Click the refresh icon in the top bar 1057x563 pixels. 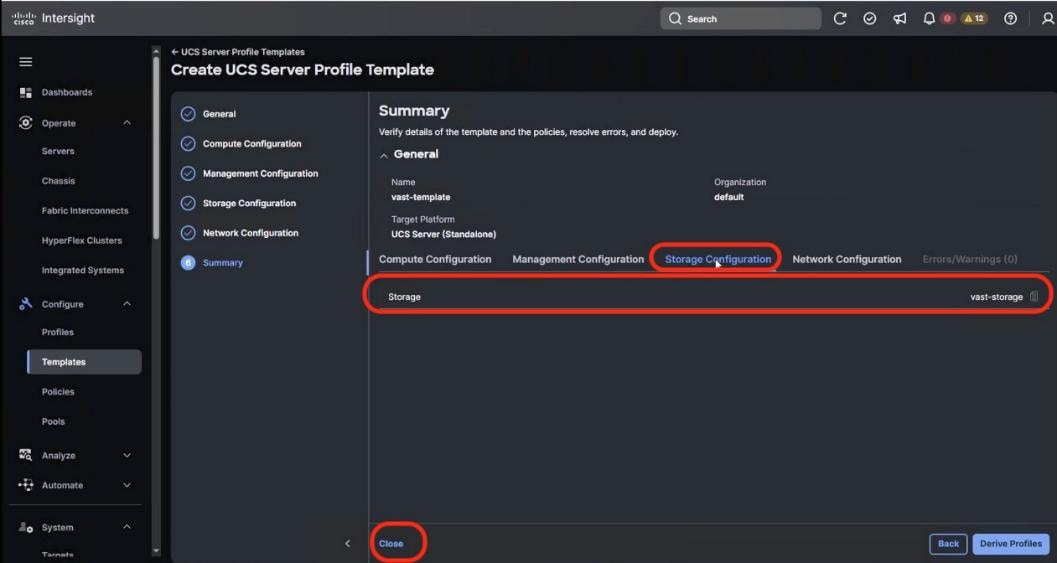pyautogui.click(x=840, y=19)
